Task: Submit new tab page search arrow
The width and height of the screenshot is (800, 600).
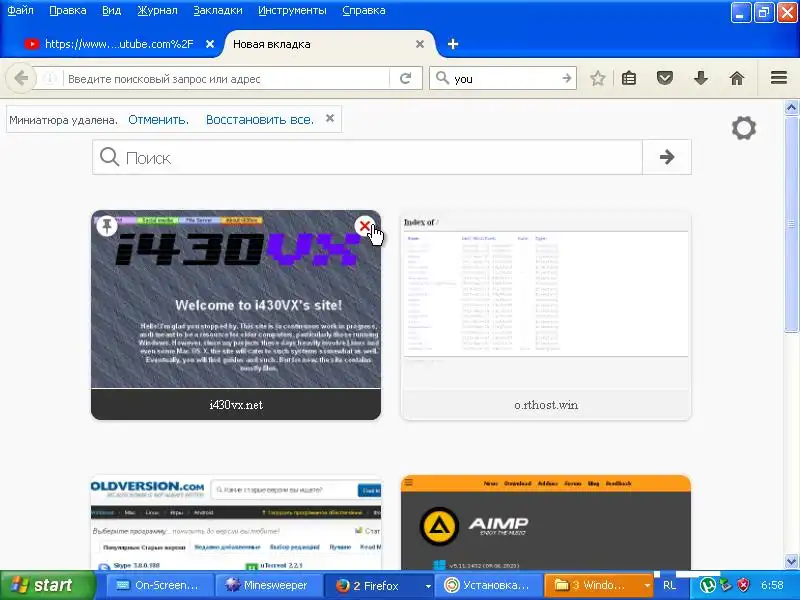Action: (667, 157)
